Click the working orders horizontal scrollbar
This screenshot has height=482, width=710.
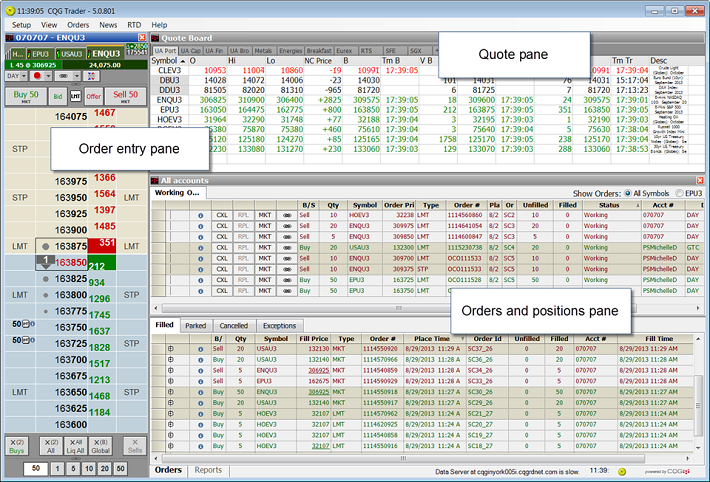point(398,308)
